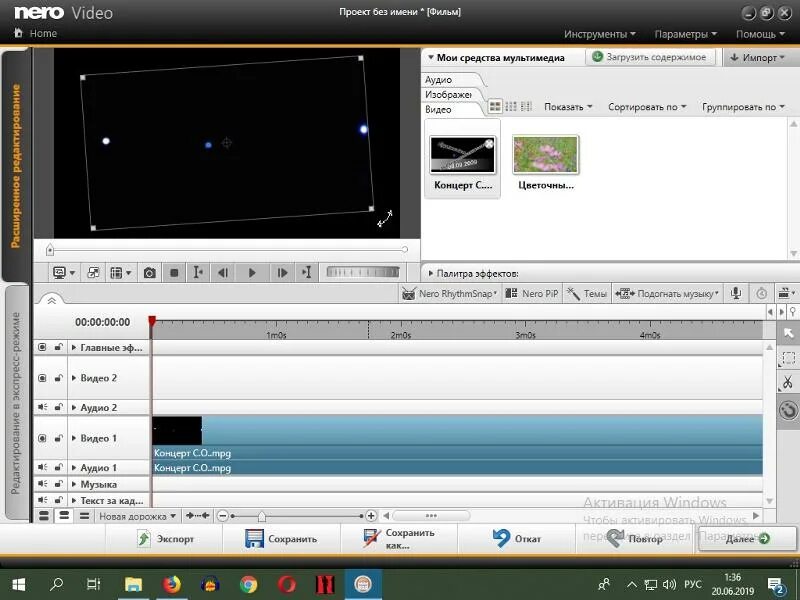Image resolution: width=800 pixels, height=600 pixels.
Task: Jump to the clip start marker
Action: (x=198, y=273)
